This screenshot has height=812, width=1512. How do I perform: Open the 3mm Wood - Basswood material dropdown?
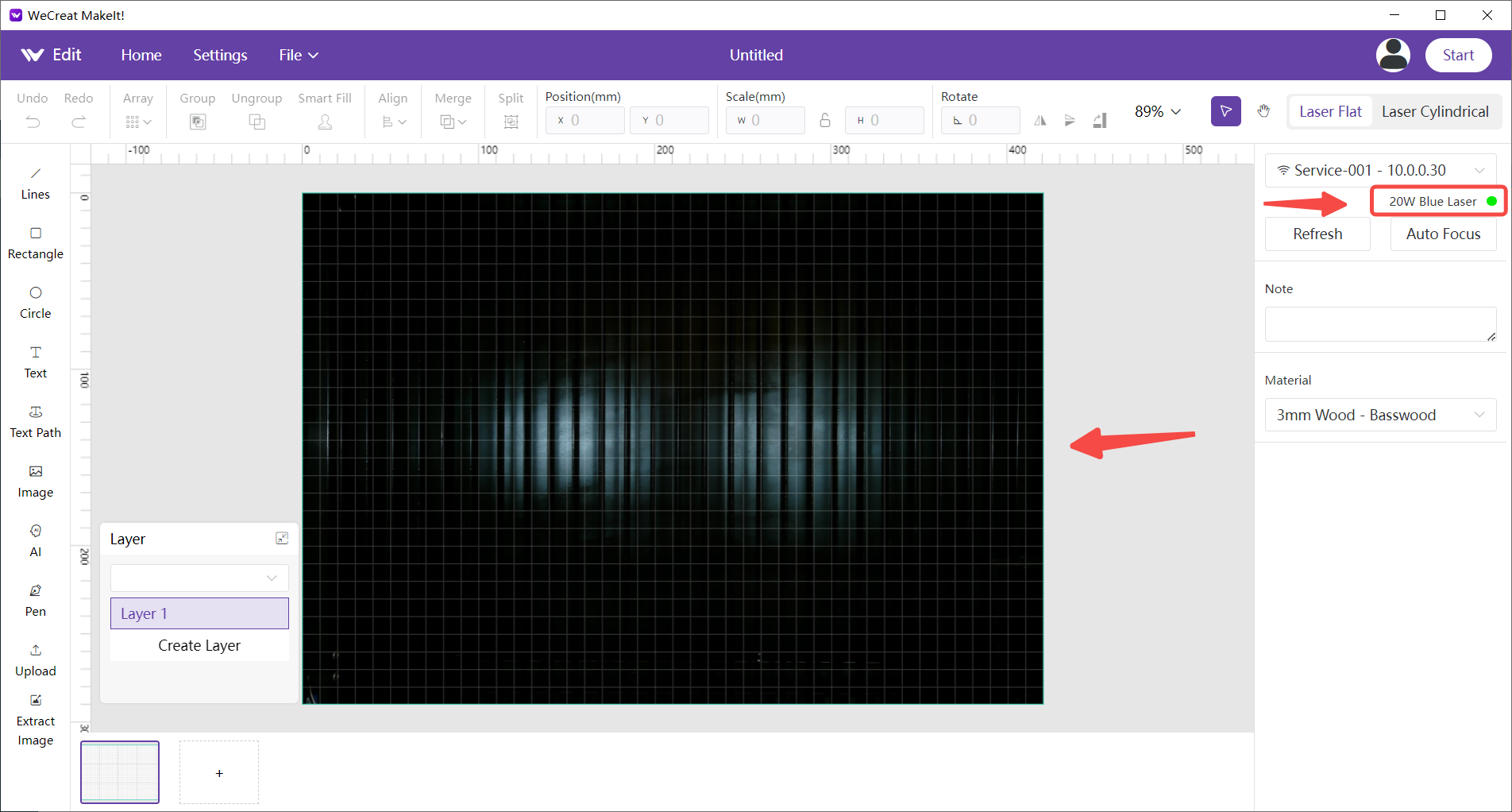pos(1380,415)
